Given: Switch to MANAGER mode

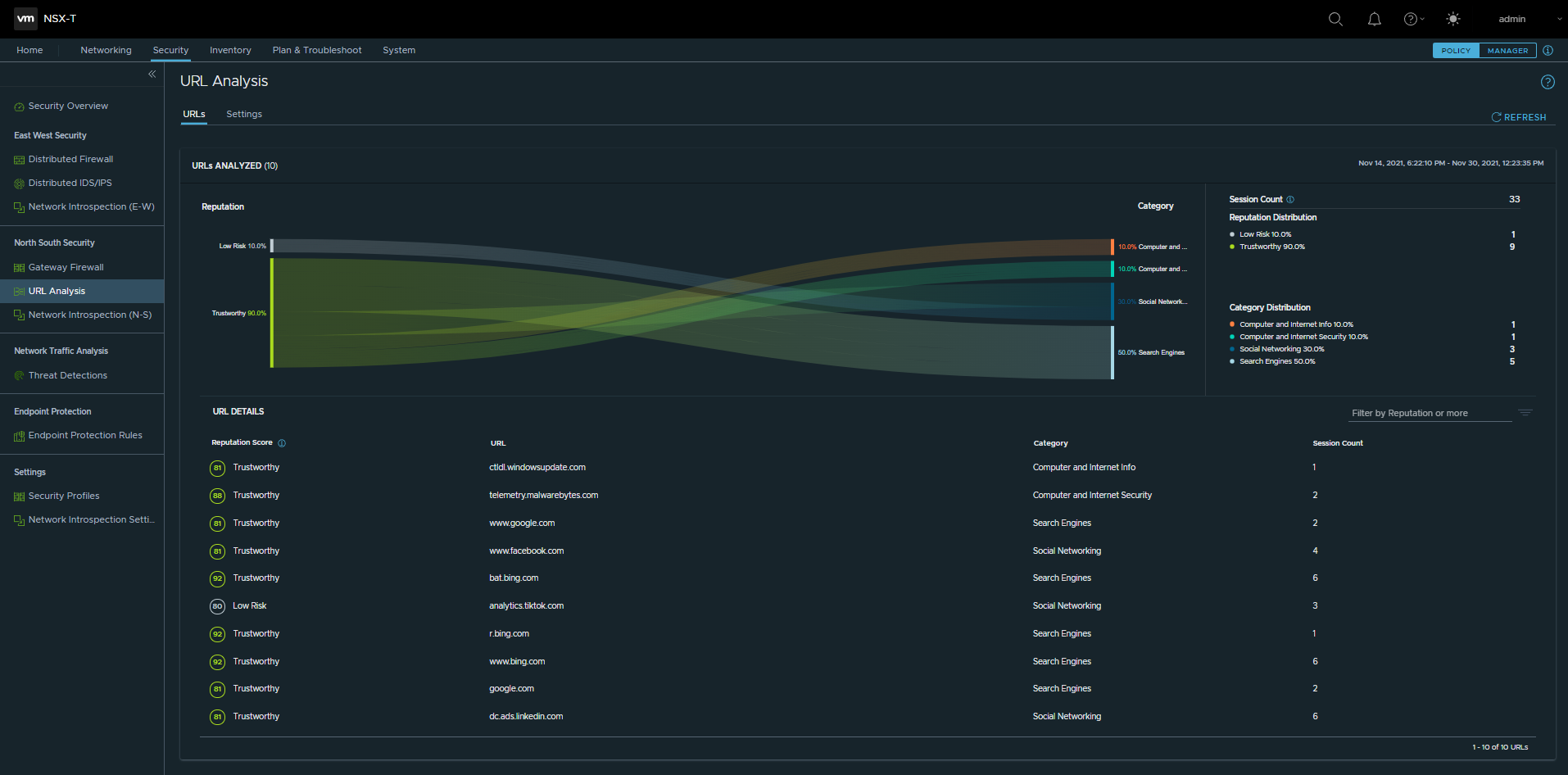Looking at the screenshot, I should 1507,51.
